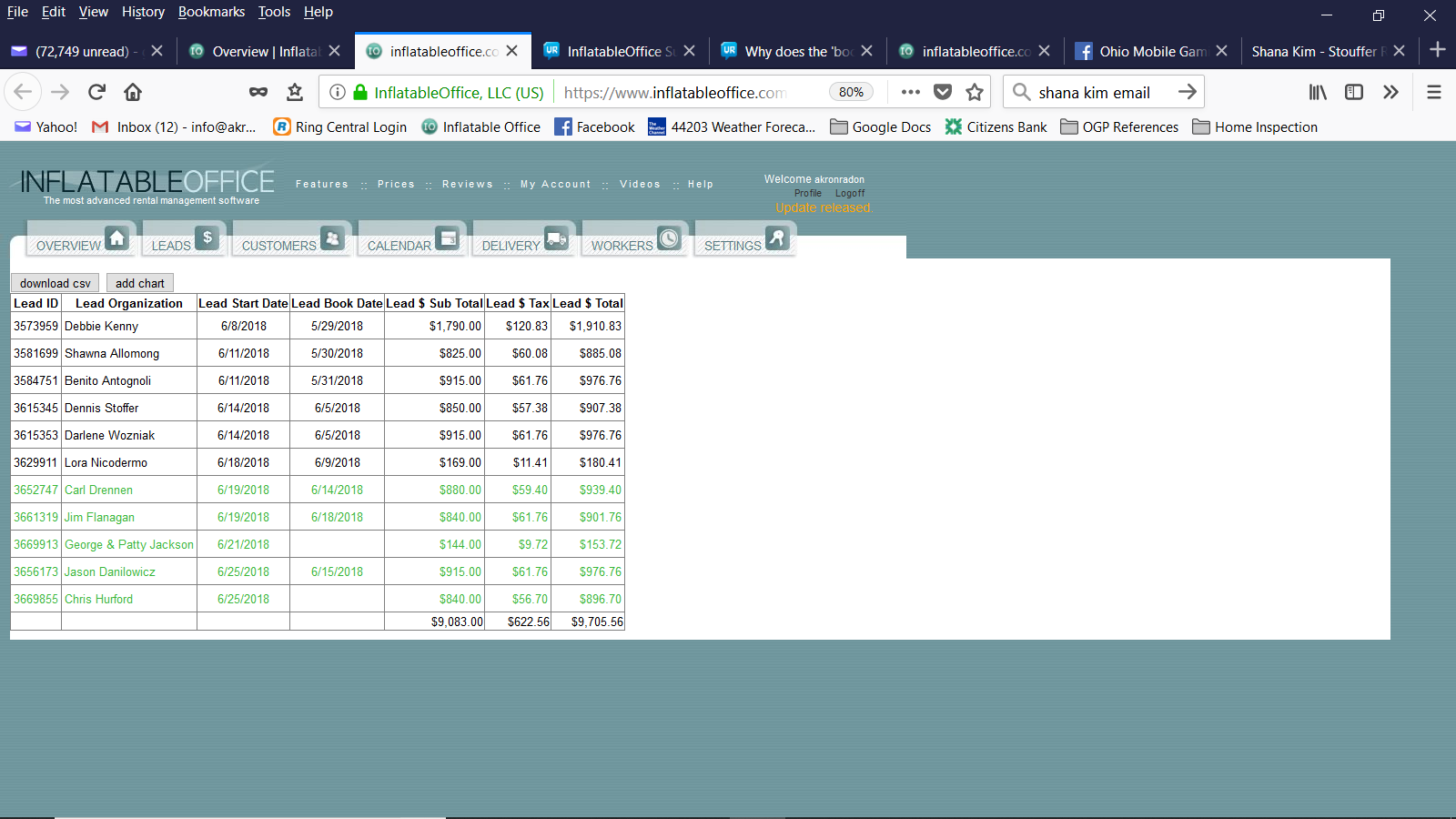Click the Logoff link

[x=850, y=193]
